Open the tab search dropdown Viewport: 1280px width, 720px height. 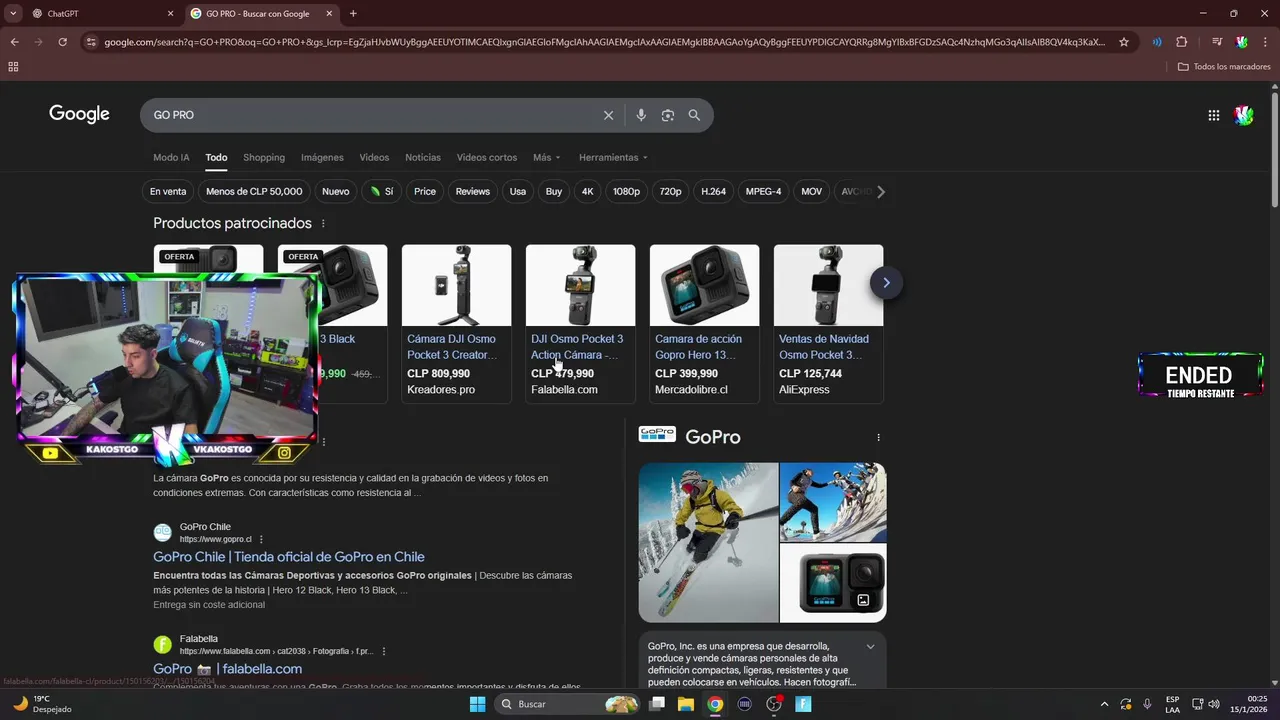[14, 14]
